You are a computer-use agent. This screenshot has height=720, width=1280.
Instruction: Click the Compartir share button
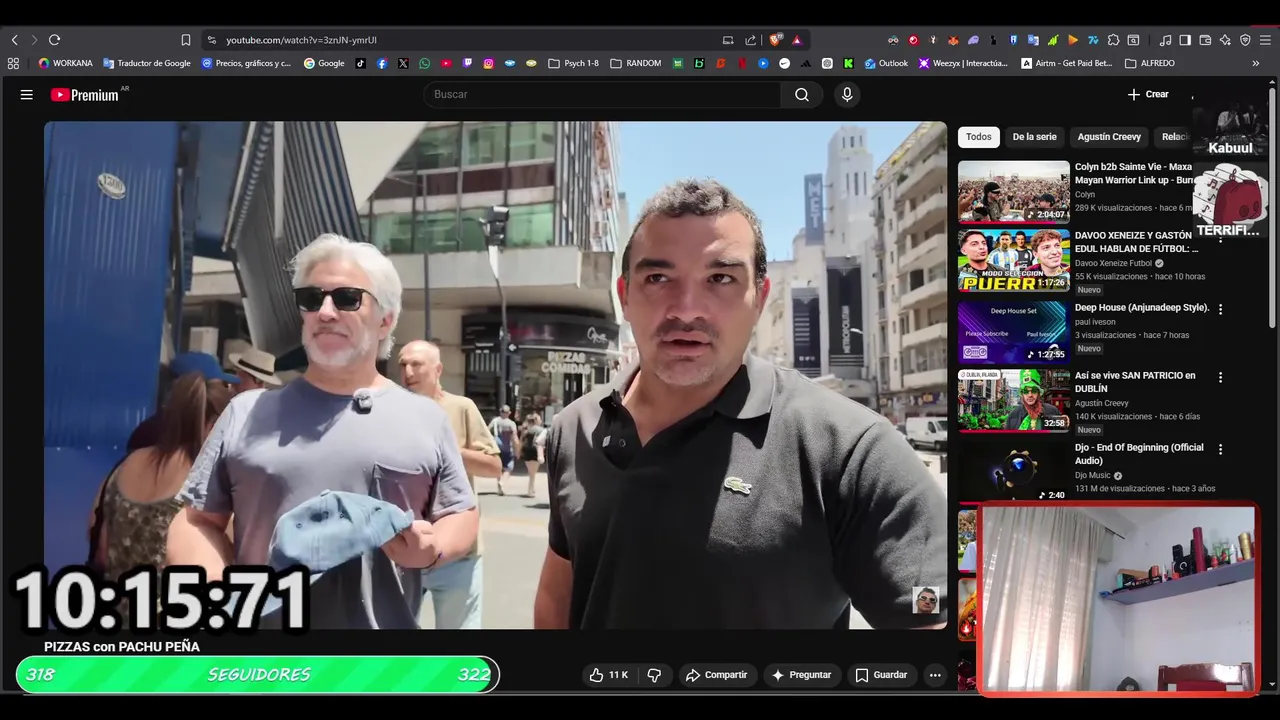pos(716,675)
